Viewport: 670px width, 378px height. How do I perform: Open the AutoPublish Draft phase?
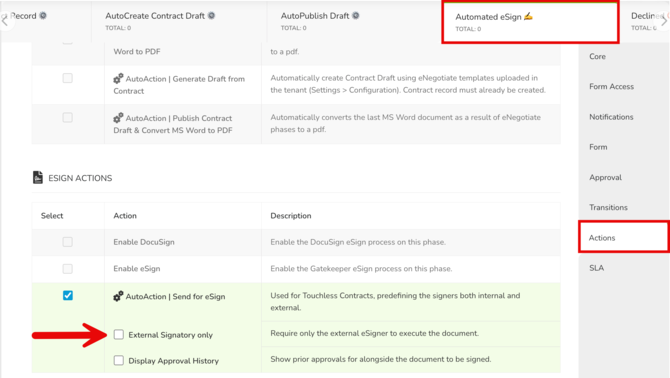point(354,21)
